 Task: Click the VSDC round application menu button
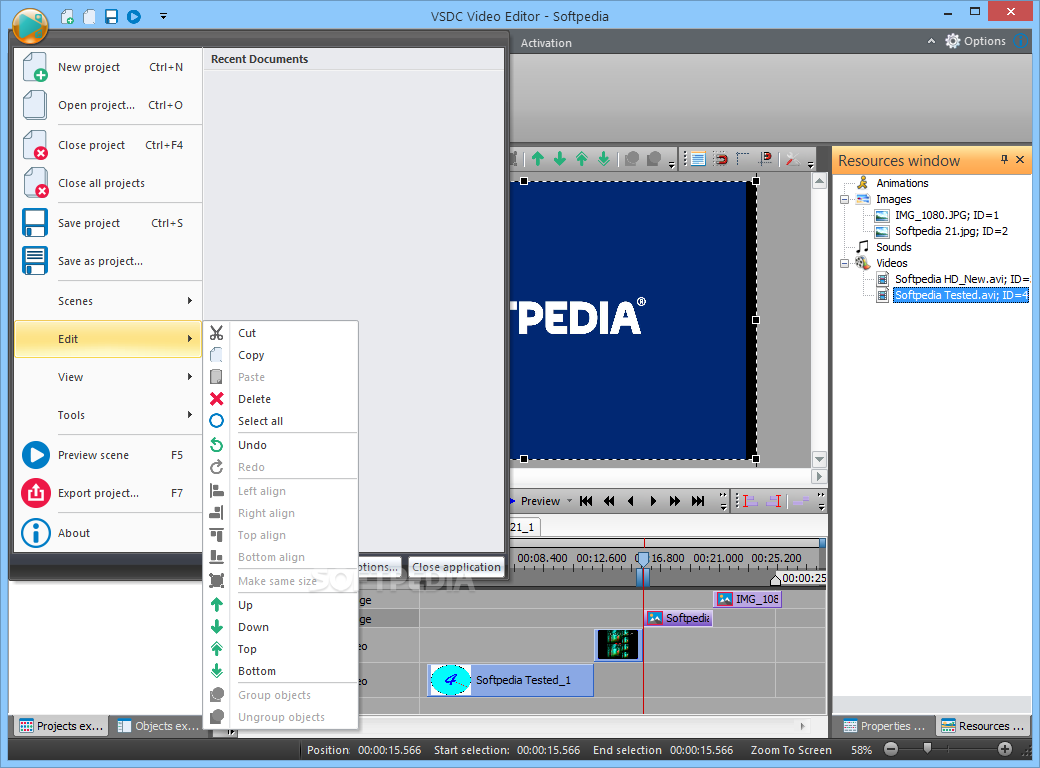tap(30, 27)
